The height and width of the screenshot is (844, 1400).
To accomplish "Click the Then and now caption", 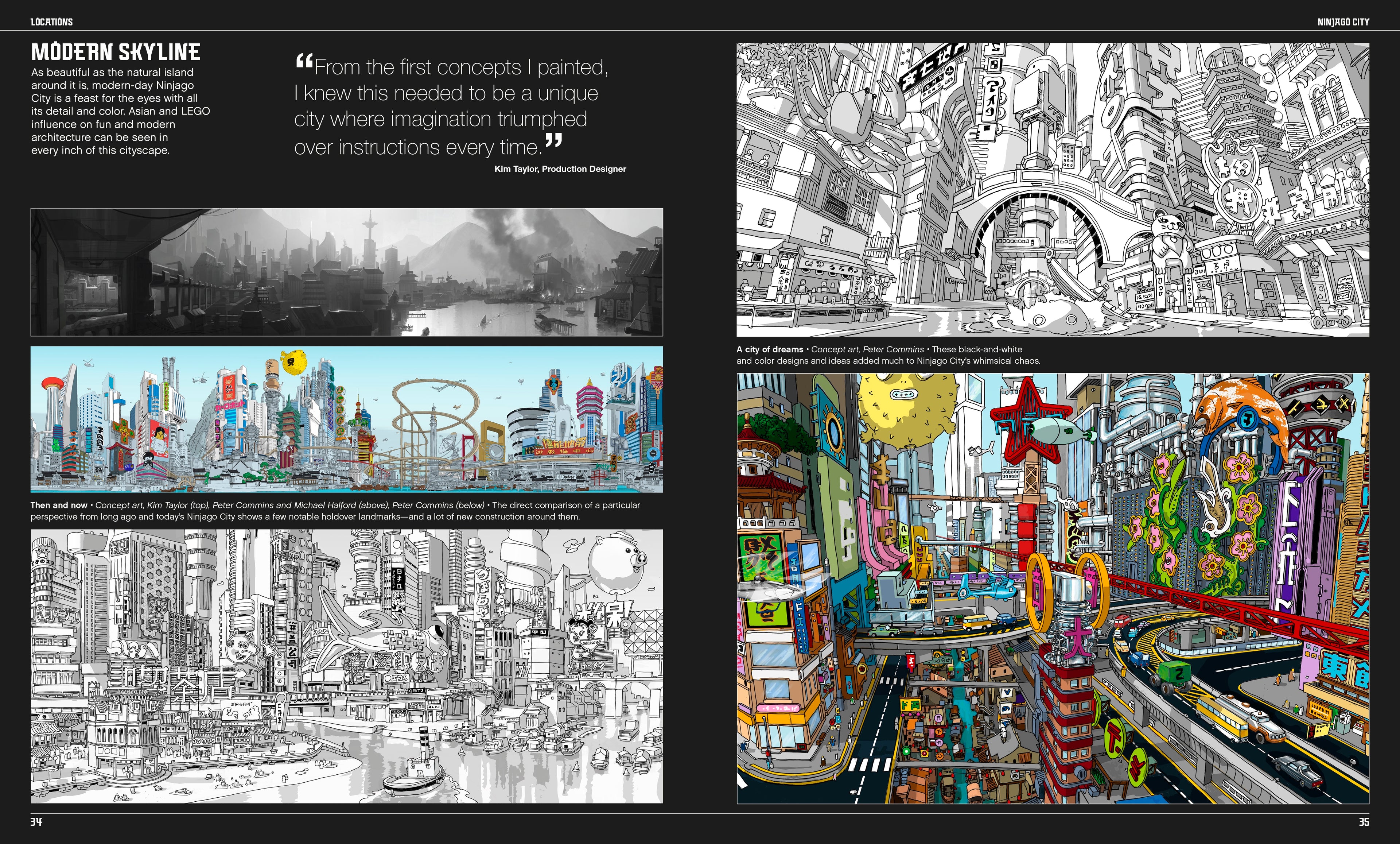I will point(335,510).
